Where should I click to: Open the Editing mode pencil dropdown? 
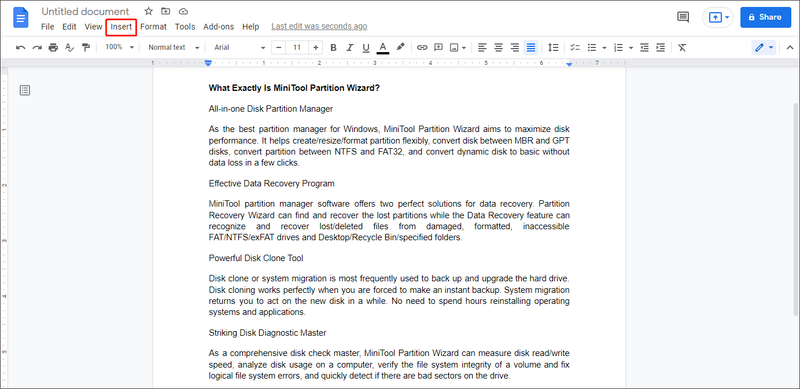[764, 47]
